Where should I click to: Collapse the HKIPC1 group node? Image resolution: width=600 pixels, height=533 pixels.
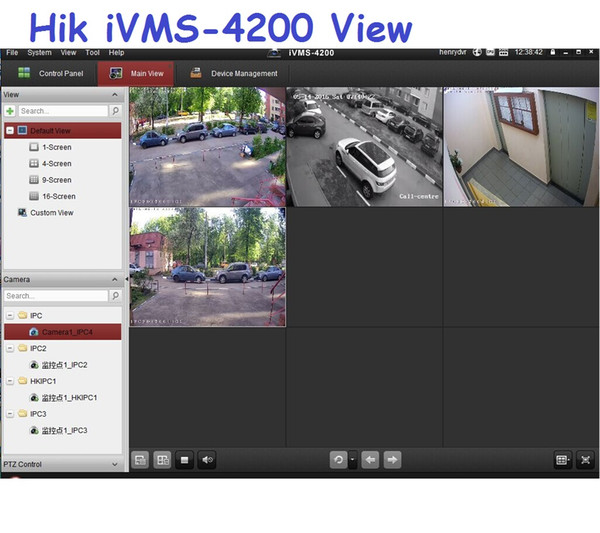(x=10, y=381)
